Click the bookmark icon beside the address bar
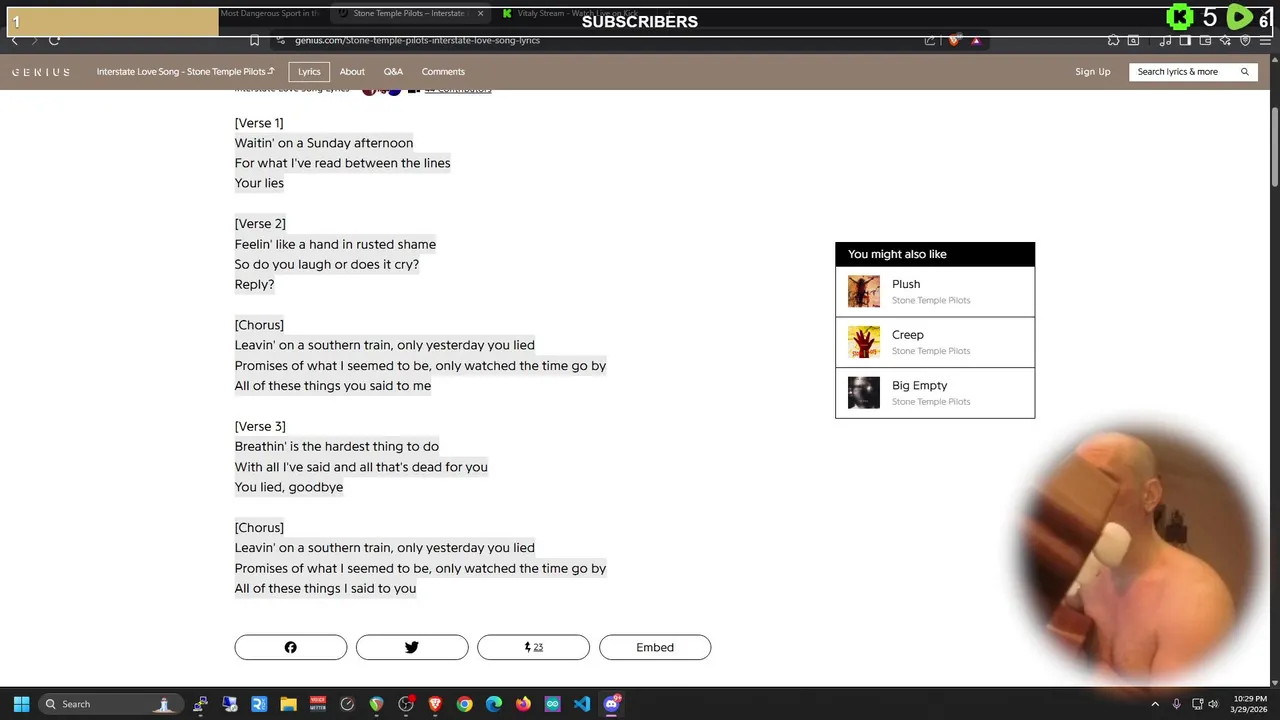 click(254, 40)
